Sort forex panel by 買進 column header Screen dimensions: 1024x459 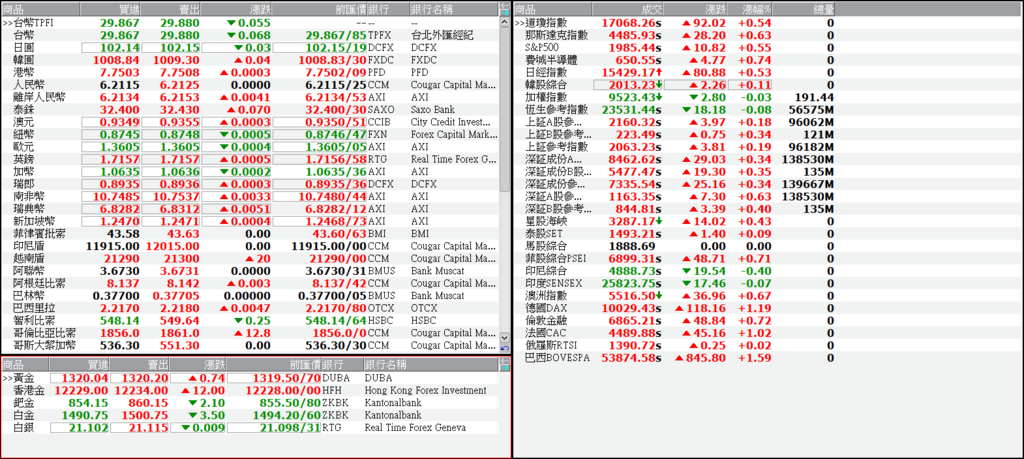pyautogui.click(x=110, y=8)
